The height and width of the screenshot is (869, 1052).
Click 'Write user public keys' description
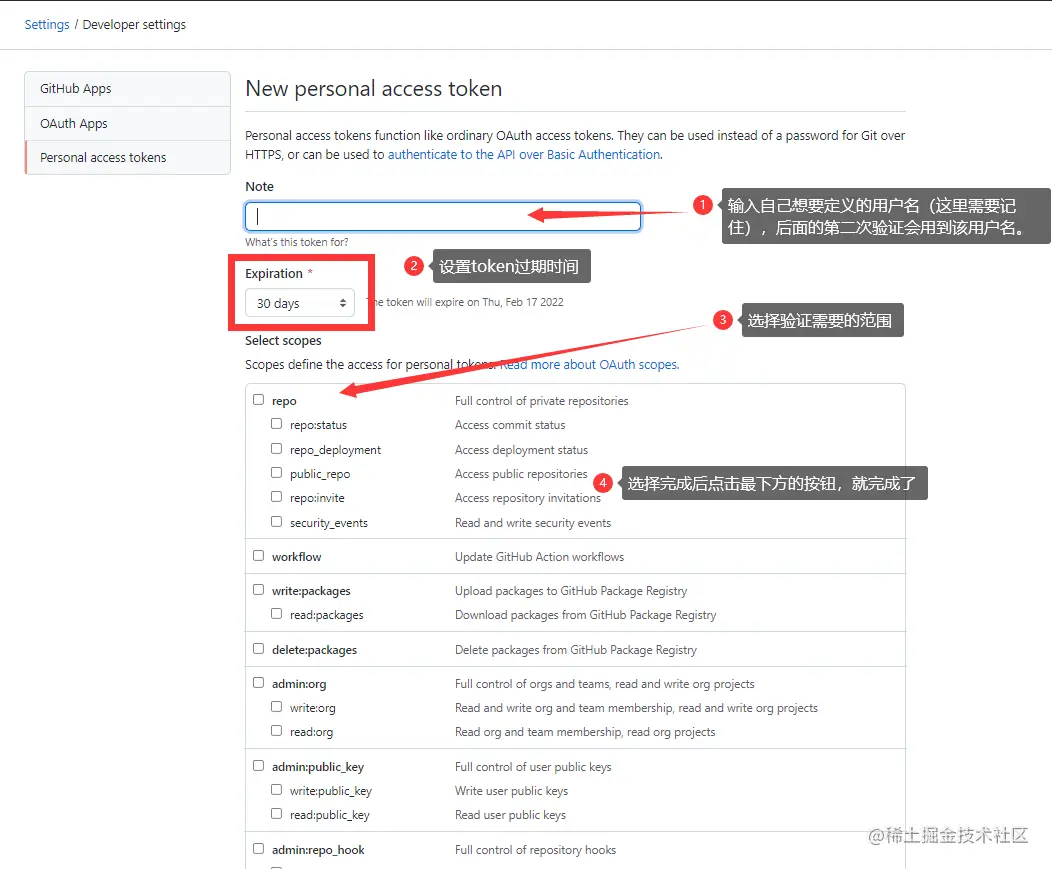(x=511, y=791)
